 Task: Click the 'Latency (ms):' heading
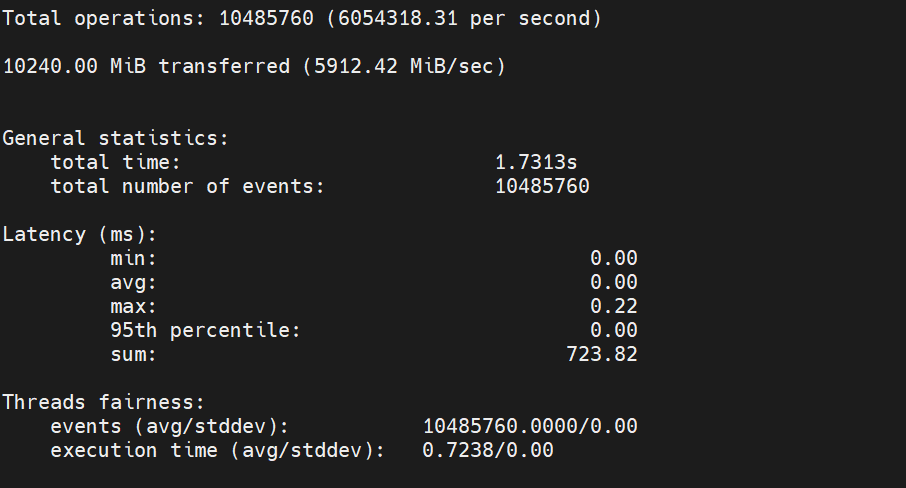pos(80,234)
